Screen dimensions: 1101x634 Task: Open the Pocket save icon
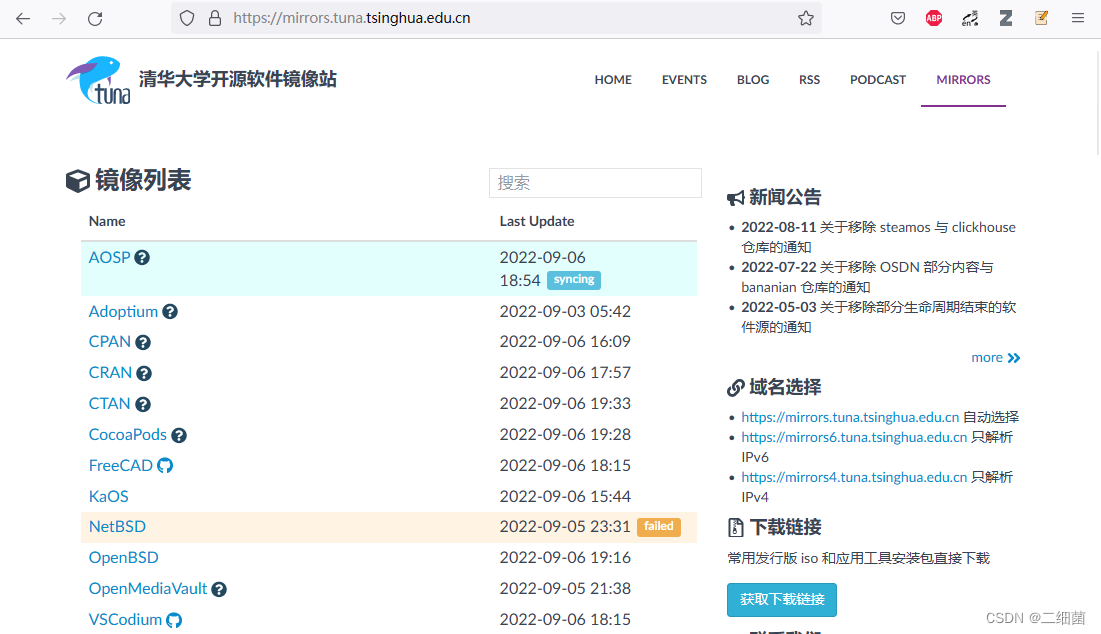click(x=897, y=18)
